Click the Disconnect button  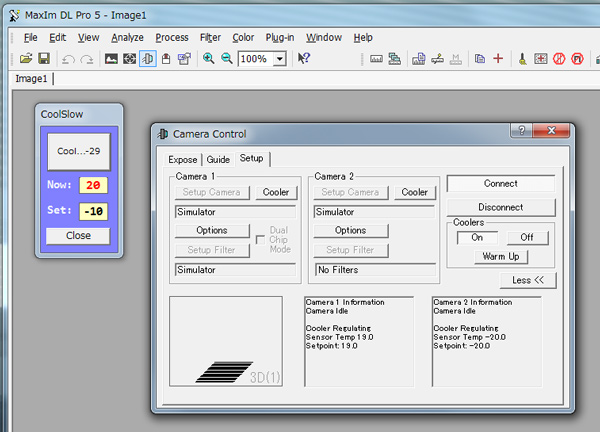[501, 207]
